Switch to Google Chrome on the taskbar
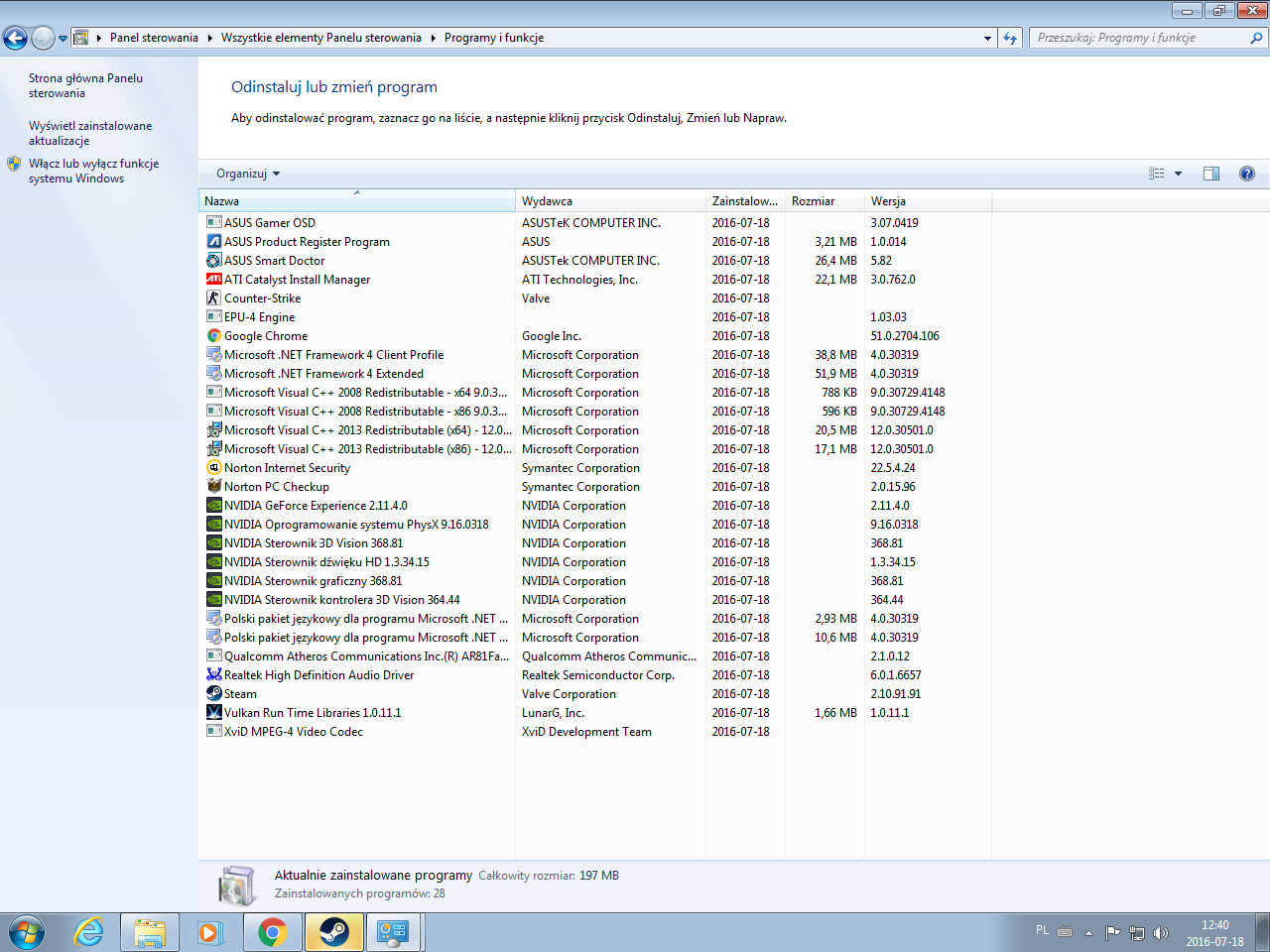 click(x=272, y=933)
